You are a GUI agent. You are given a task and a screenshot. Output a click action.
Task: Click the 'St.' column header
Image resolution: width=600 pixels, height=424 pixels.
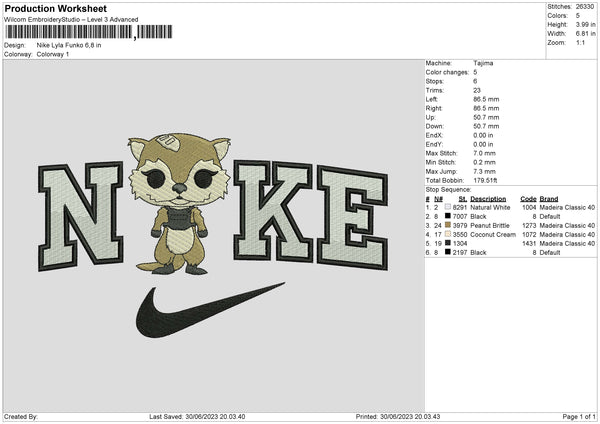coord(463,199)
